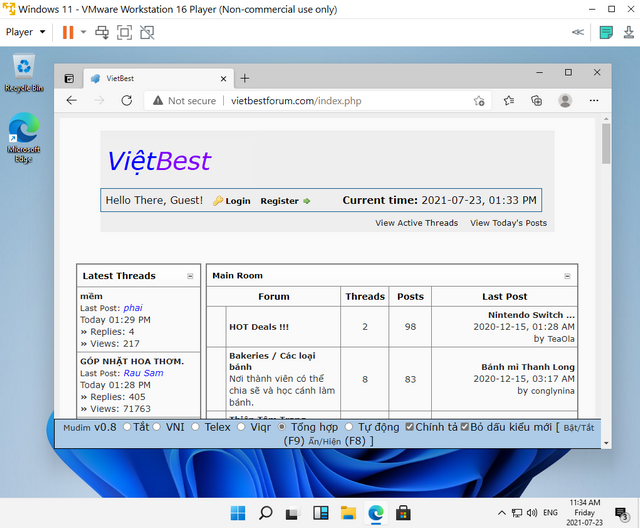
Task: Open the Edge profile avatar
Action: click(x=565, y=100)
